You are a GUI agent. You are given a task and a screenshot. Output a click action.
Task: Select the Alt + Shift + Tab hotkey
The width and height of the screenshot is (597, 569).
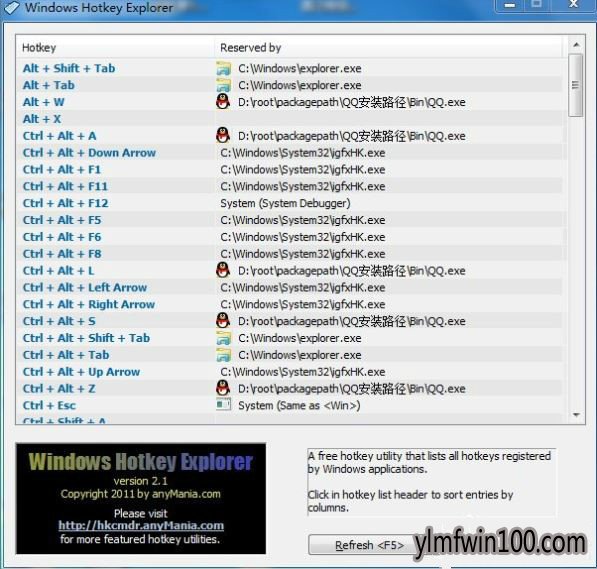click(x=69, y=69)
